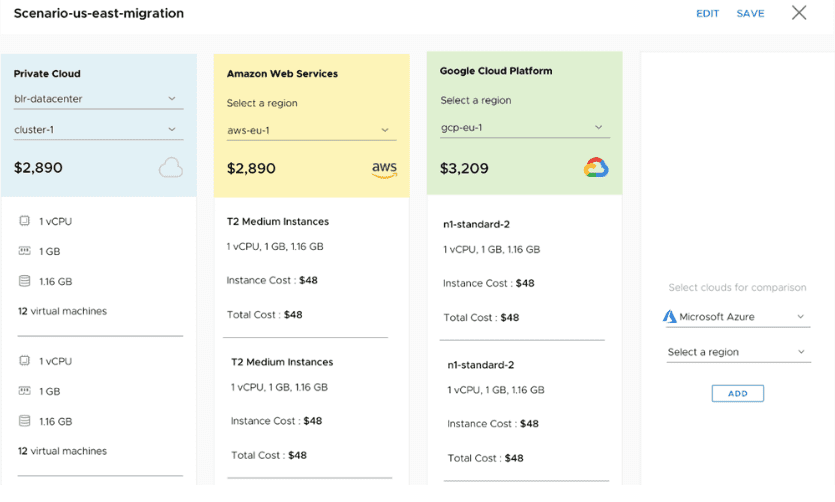Click the first vCPU chip icon
835x502 pixels.
pos(25,221)
